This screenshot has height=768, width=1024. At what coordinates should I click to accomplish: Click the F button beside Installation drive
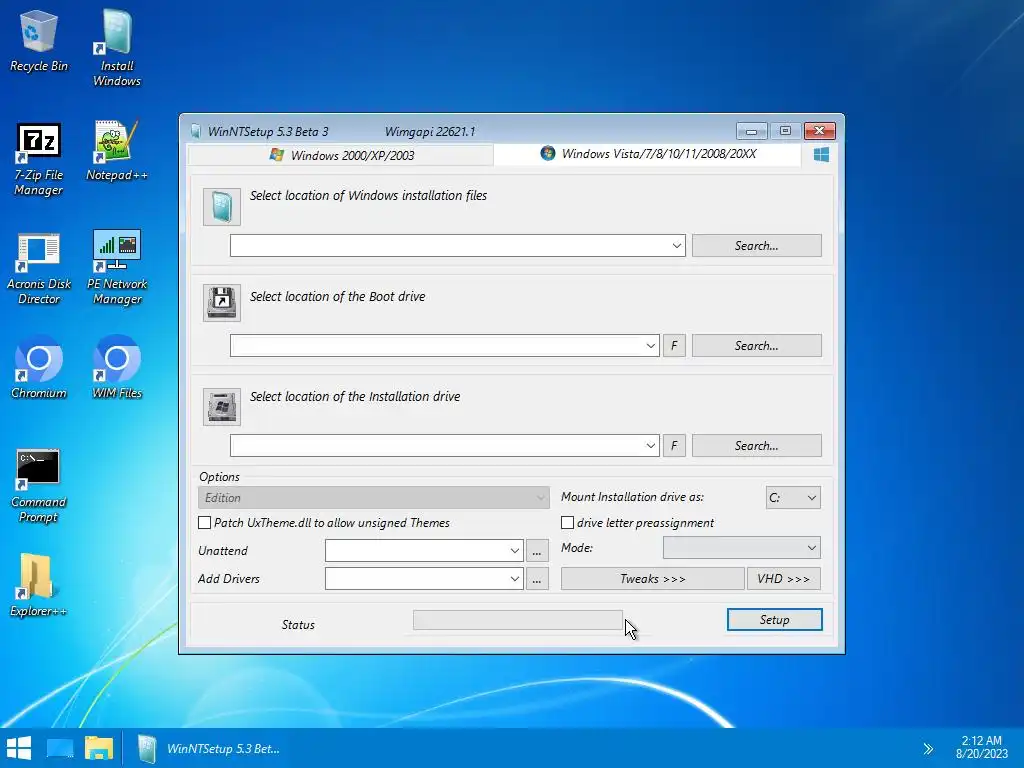675,445
